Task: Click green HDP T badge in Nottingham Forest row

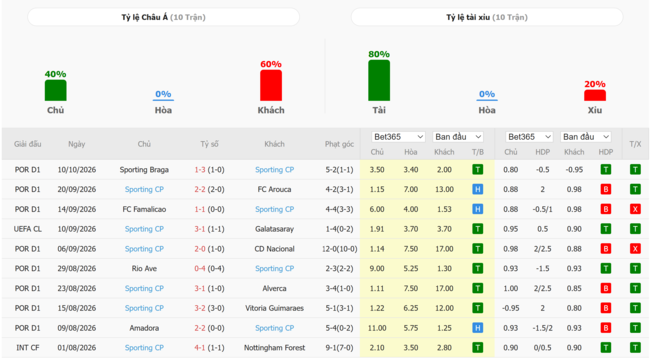Action: click(x=606, y=347)
